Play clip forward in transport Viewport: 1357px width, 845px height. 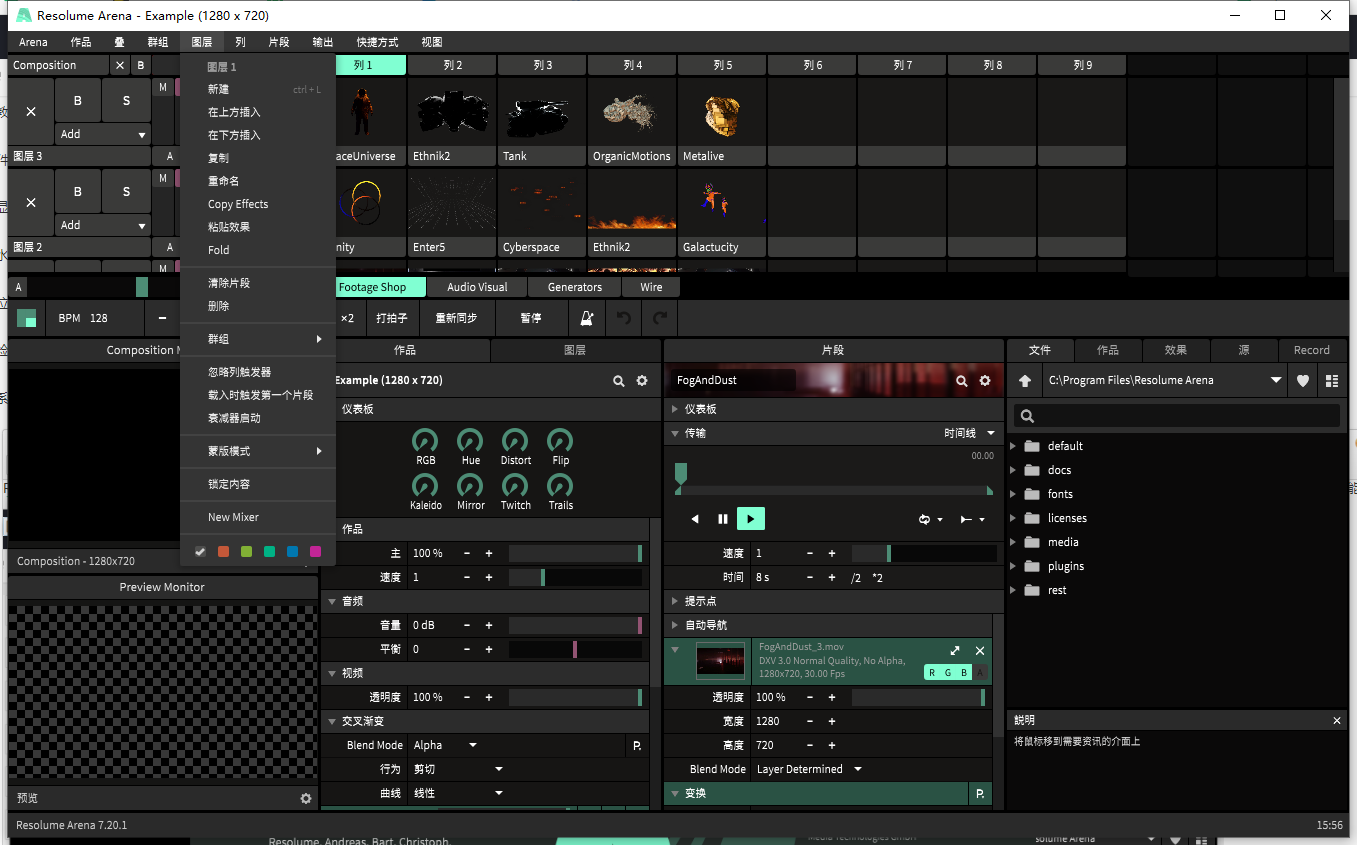(750, 519)
